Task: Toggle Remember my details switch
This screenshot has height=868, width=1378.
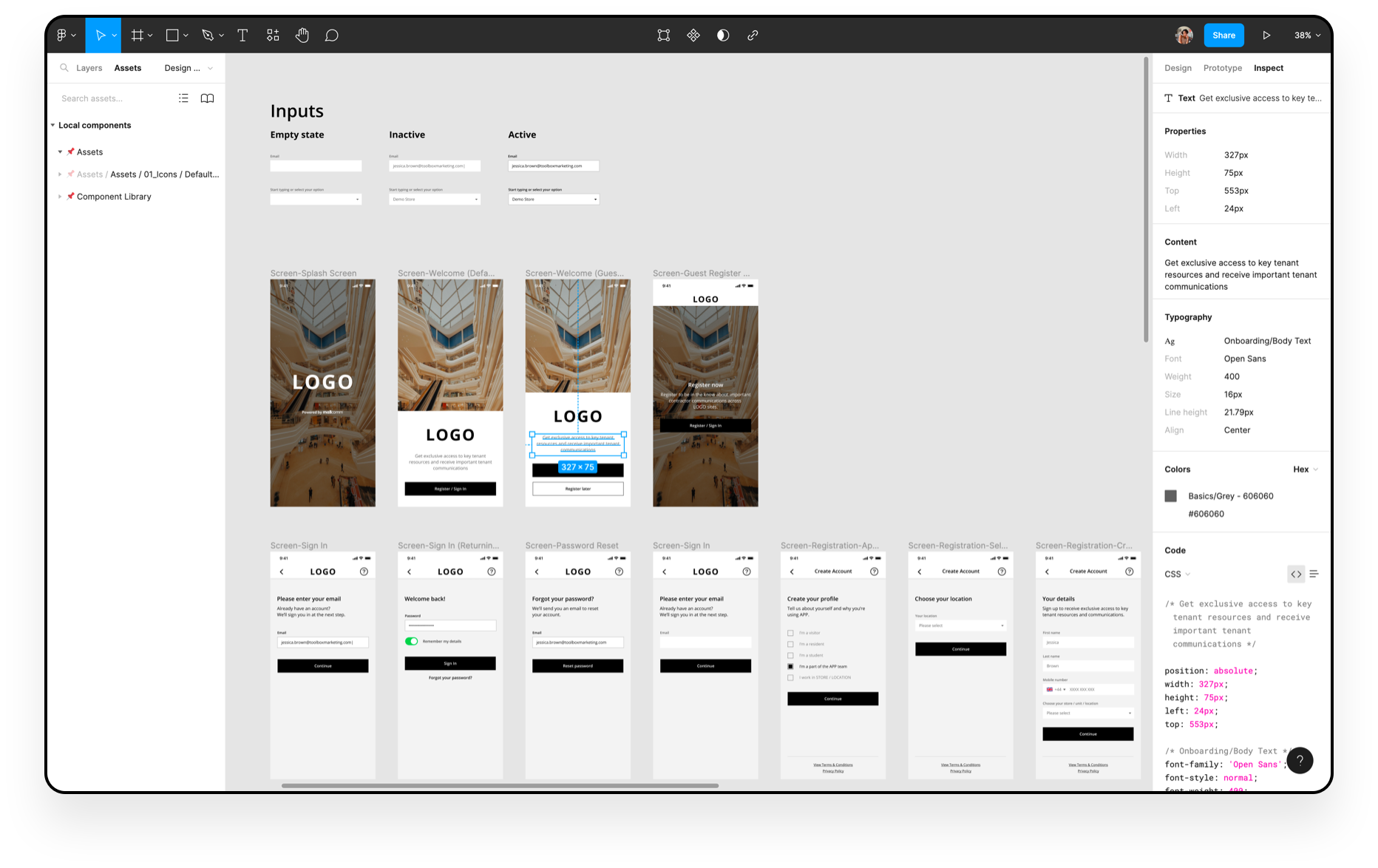Action: (x=412, y=641)
